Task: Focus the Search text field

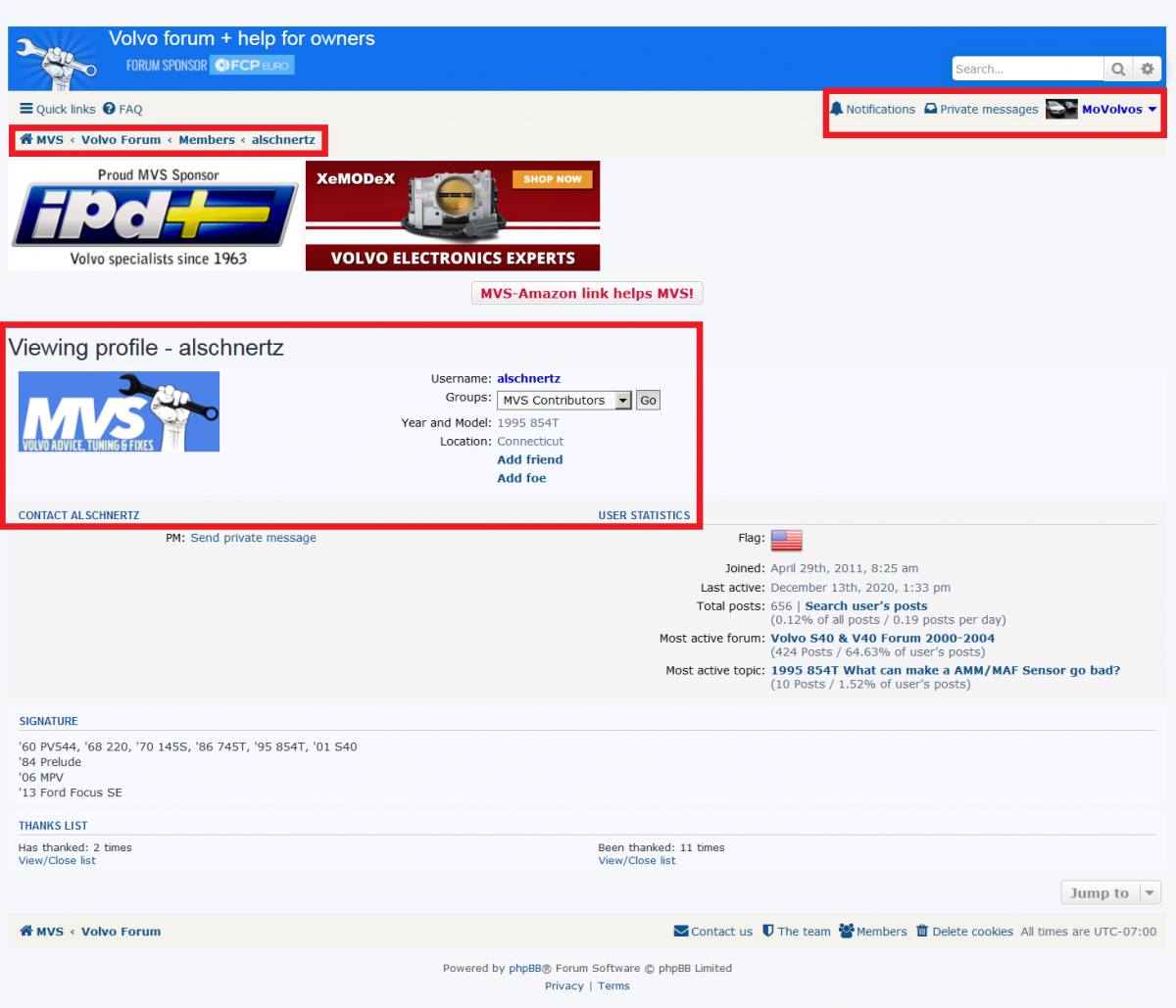Action: point(1026,69)
